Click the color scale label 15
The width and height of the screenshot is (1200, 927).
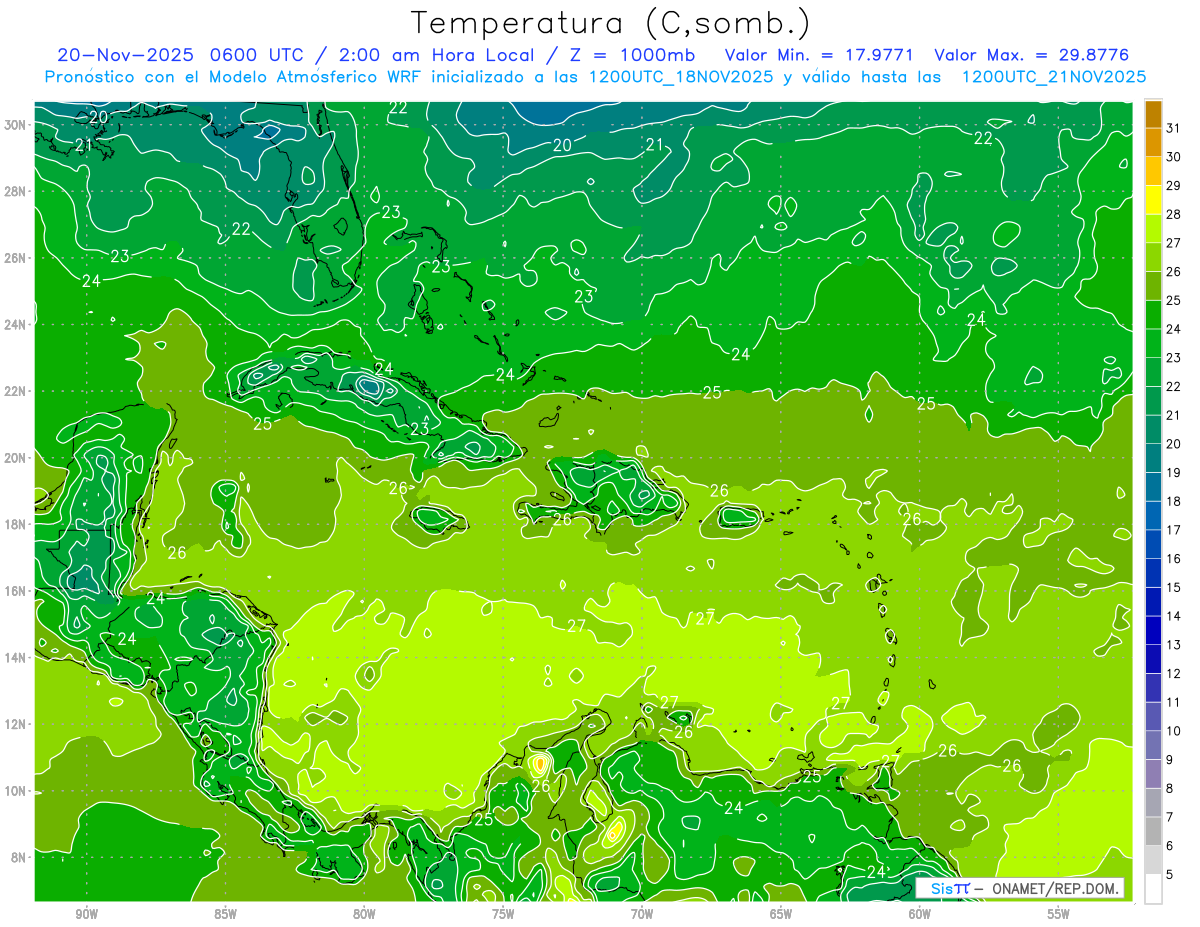coord(1174,587)
